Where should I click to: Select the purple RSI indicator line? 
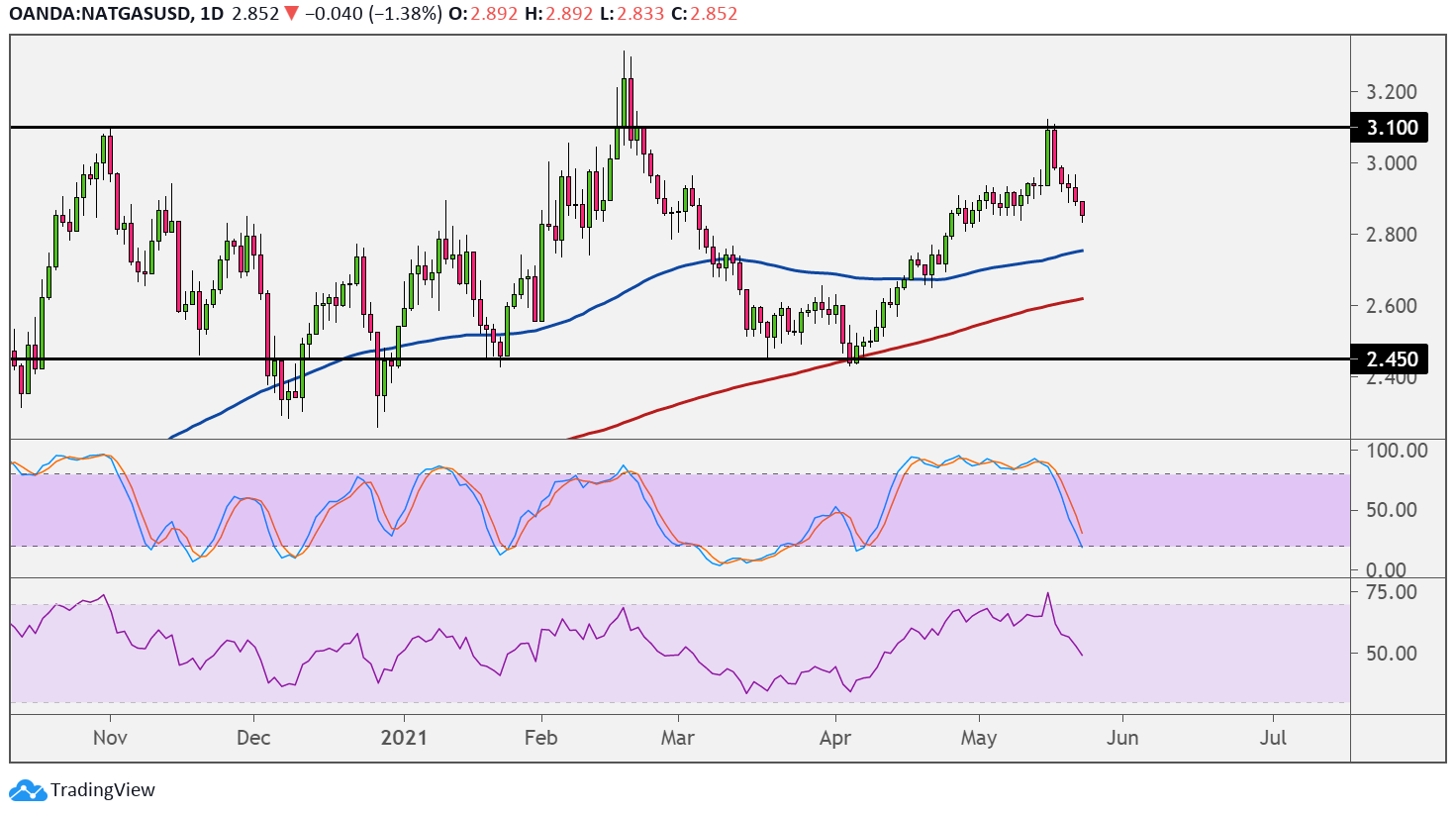point(547,643)
